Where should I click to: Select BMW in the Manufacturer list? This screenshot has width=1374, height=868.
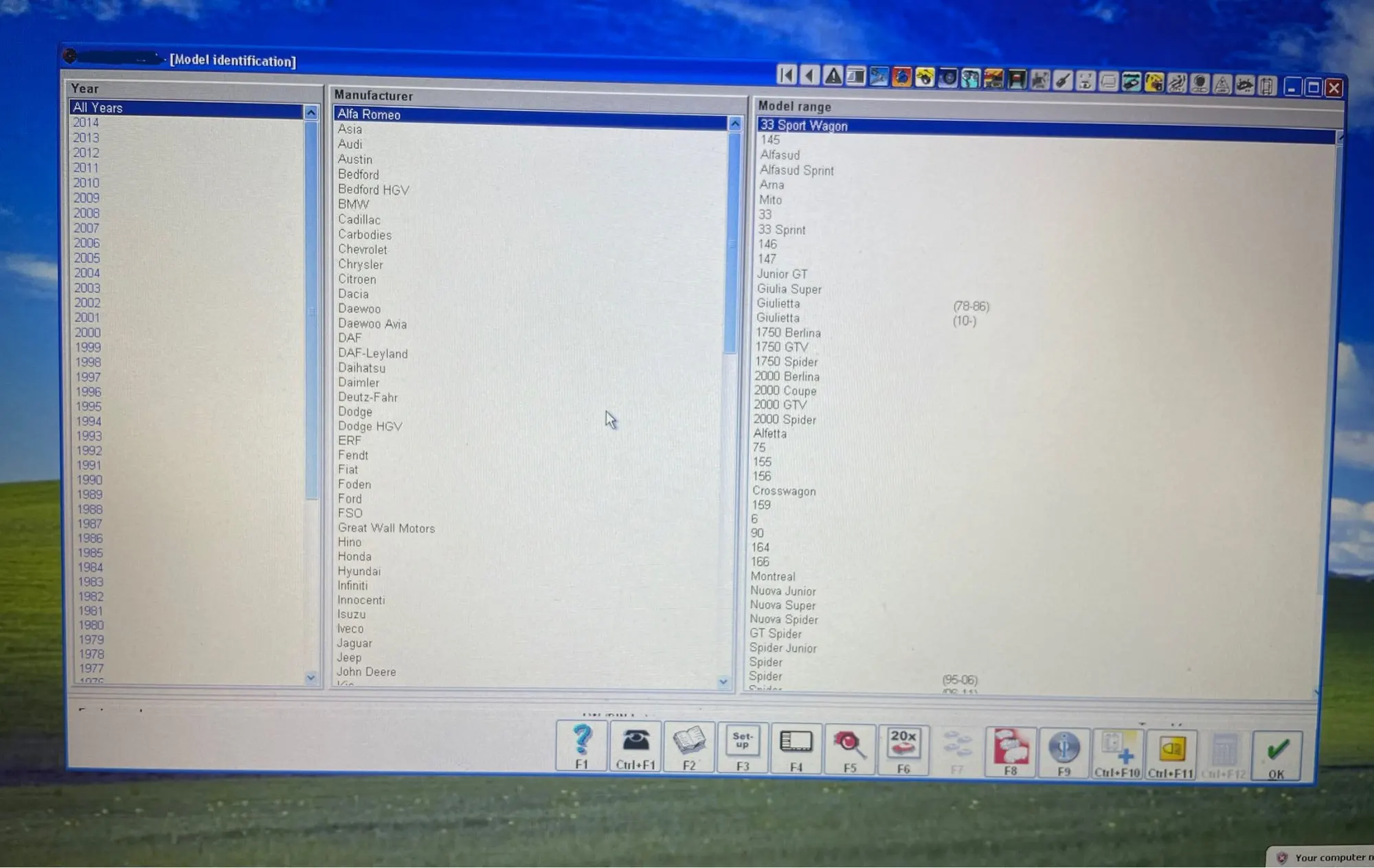[354, 204]
